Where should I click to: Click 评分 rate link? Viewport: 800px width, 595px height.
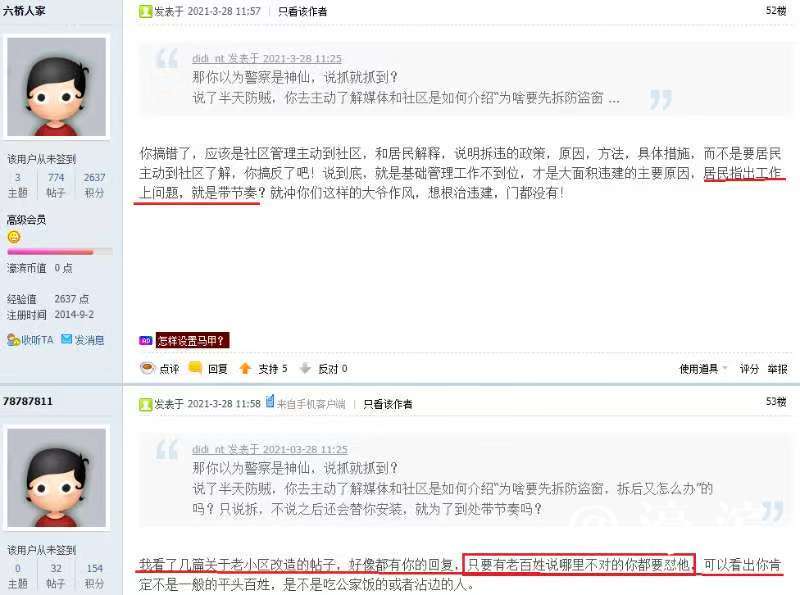tap(749, 368)
